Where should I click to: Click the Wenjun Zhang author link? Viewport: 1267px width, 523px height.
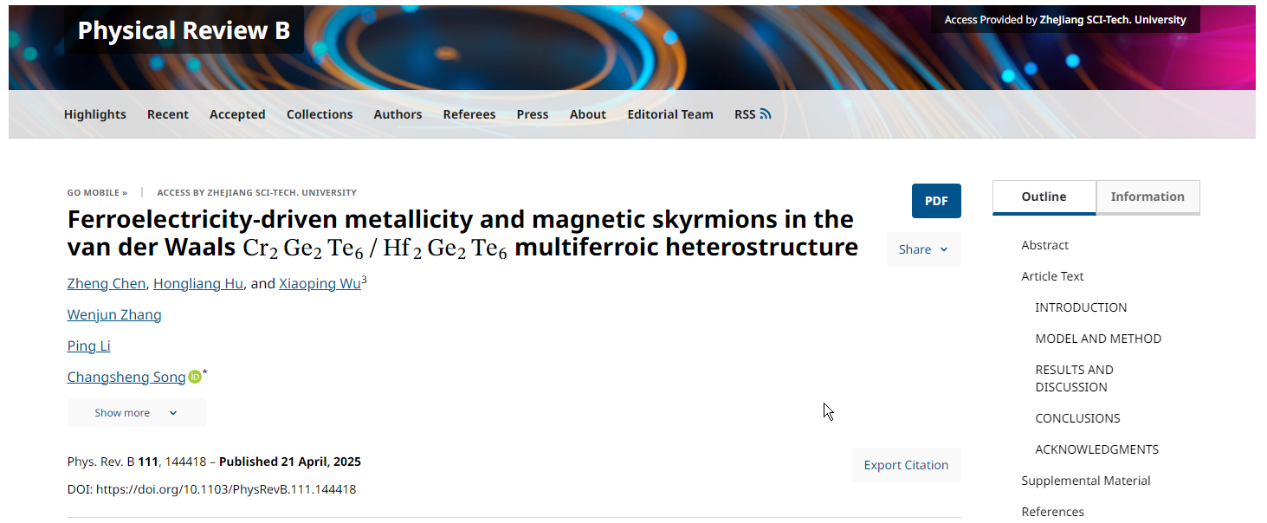[114, 315]
